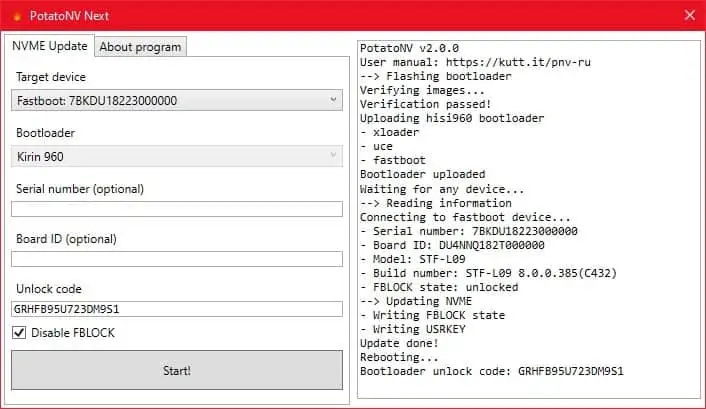Click the Bootloader dropdown chevron arrow
The image size is (706, 409).
(333, 155)
